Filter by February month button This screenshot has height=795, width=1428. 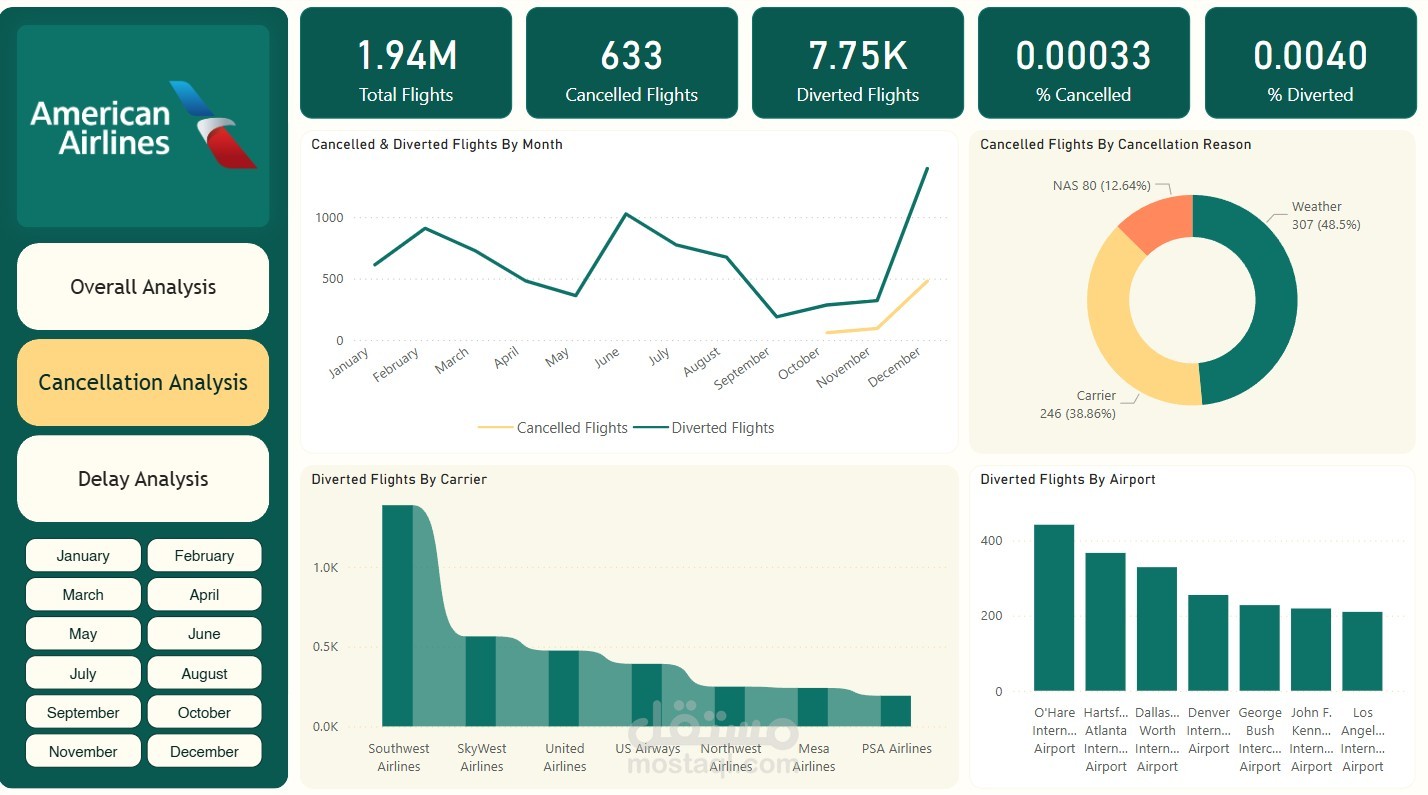click(204, 556)
